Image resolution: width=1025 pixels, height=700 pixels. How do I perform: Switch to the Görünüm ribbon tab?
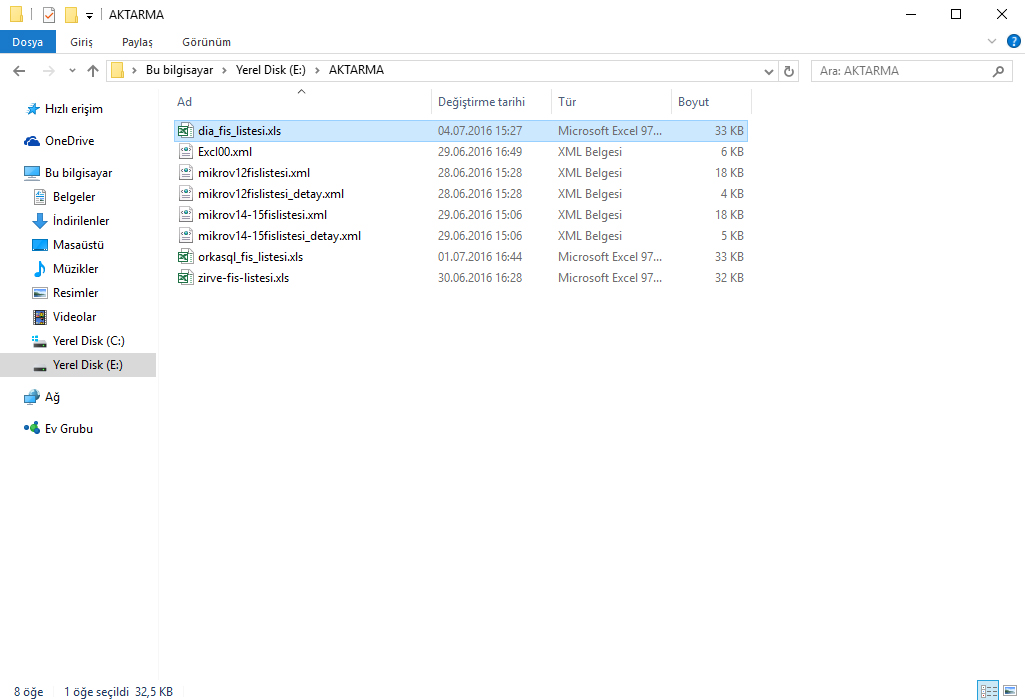tap(206, 42)
